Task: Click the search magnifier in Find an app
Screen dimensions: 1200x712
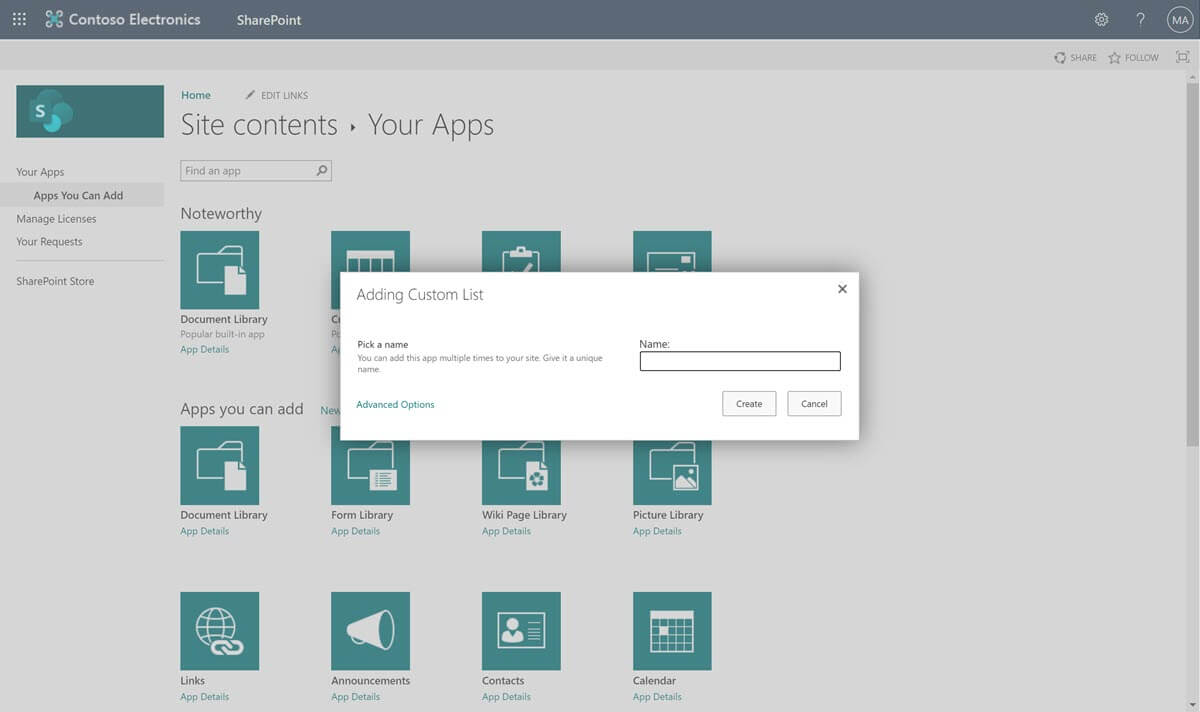Action: [322, 171]
